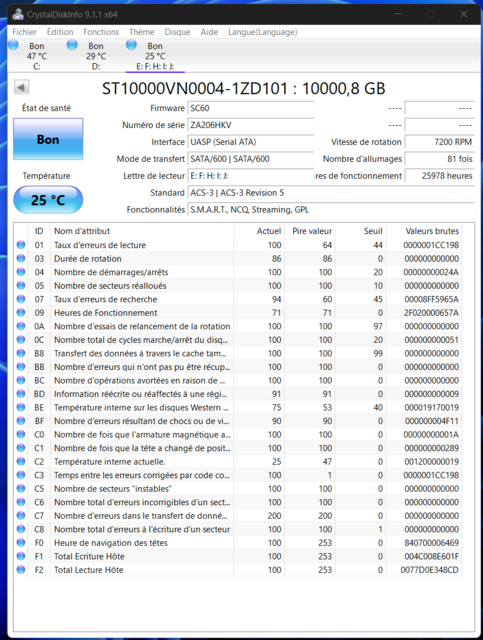This screenshot has height=640, width=483.
Task: Click the transfer mode field SATA/600
Action: [x=251, y=159]
